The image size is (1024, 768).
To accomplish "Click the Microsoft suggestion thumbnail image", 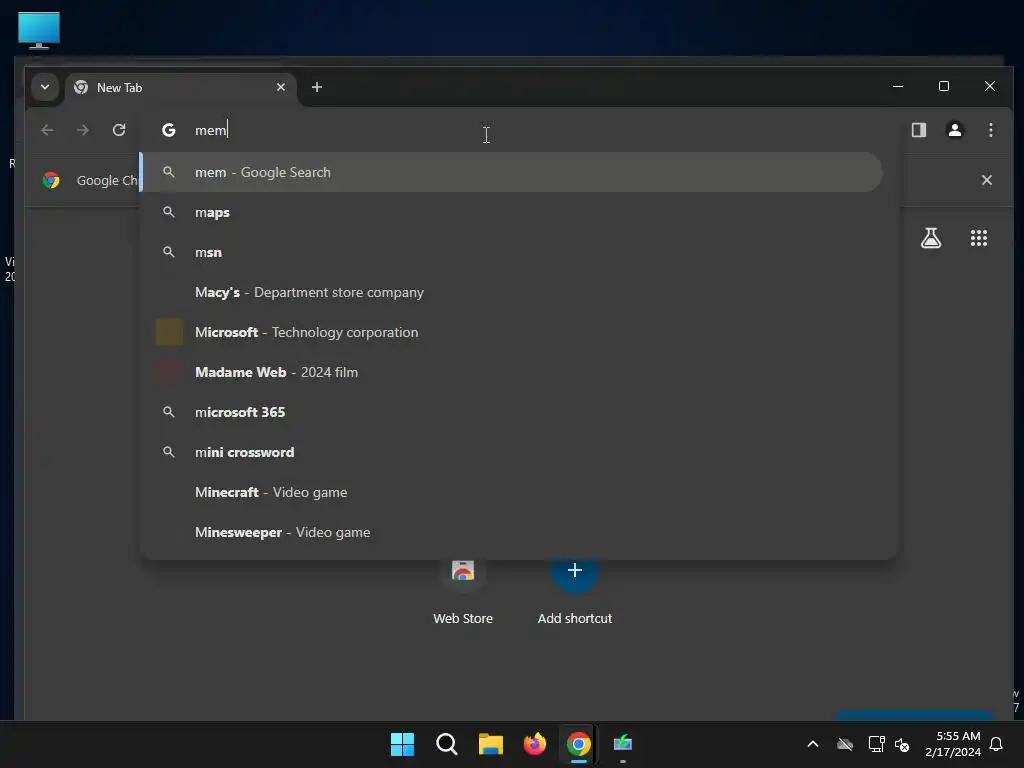I will click(x=169, y=332).
